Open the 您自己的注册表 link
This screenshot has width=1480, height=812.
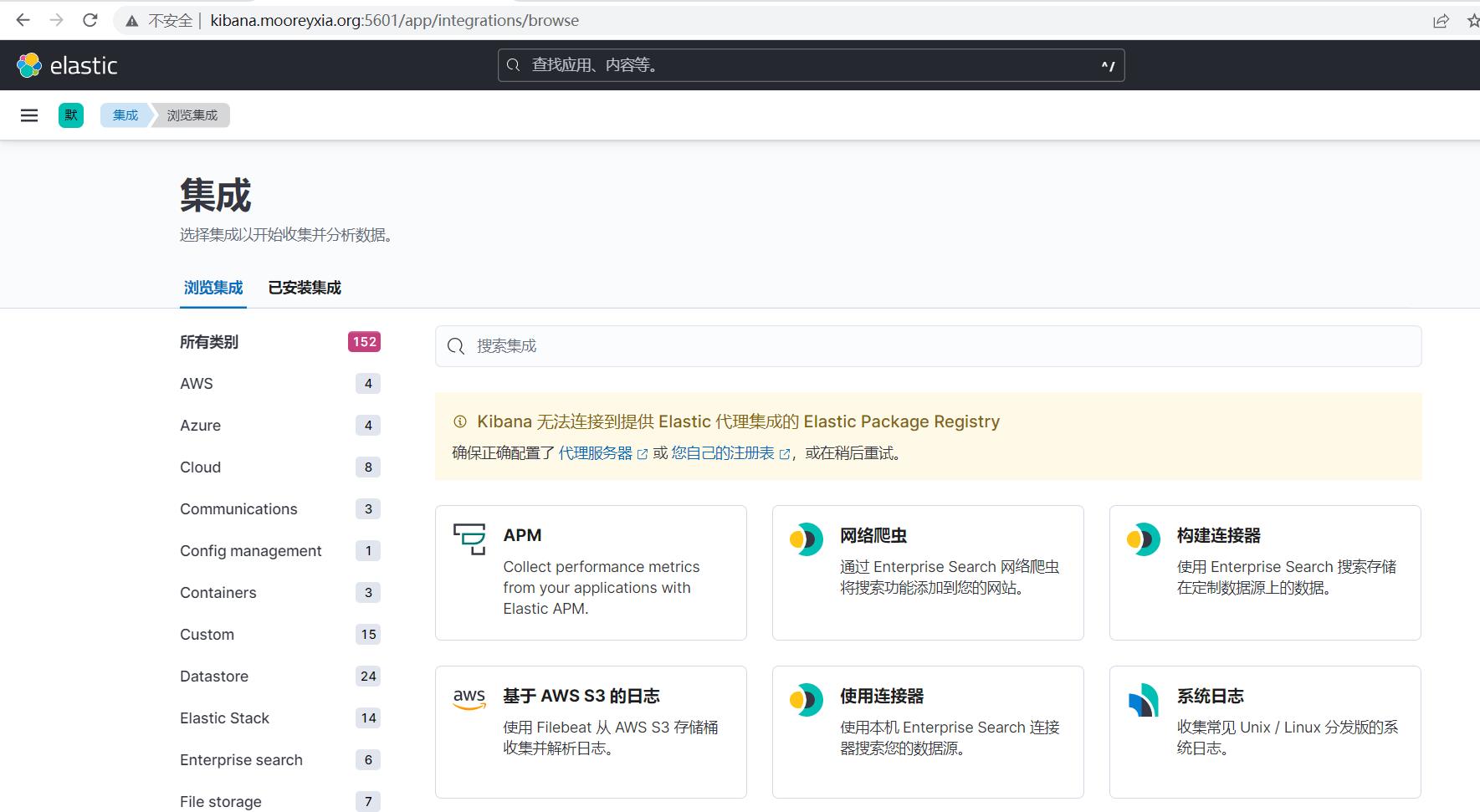click(723, 453)
